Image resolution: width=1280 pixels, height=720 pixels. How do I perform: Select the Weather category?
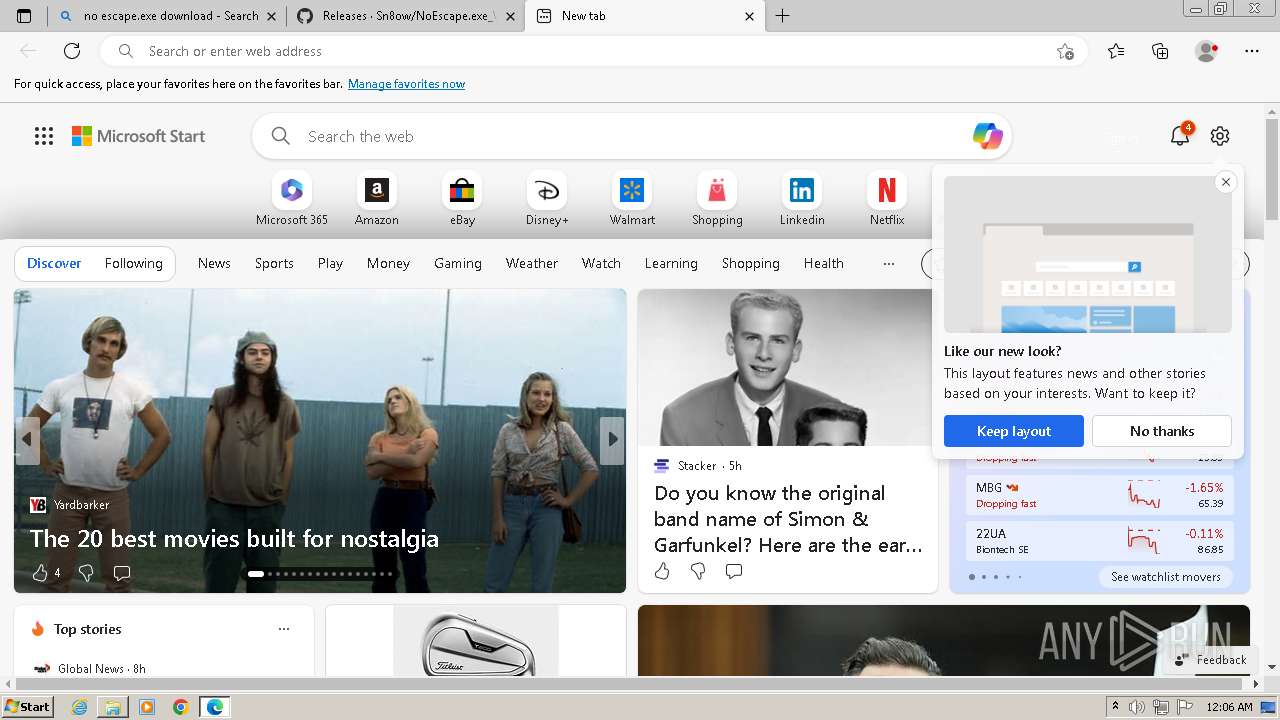[532, 263]
